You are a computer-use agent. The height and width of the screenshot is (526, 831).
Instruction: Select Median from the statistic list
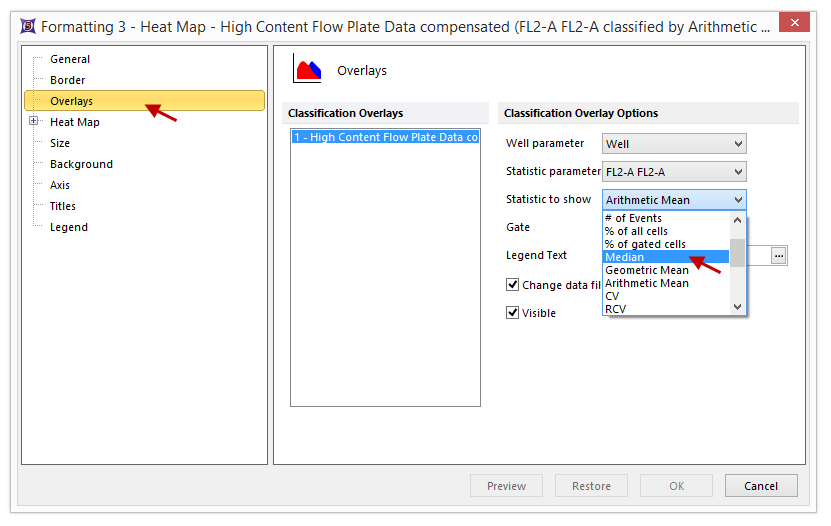click(625, 257)
